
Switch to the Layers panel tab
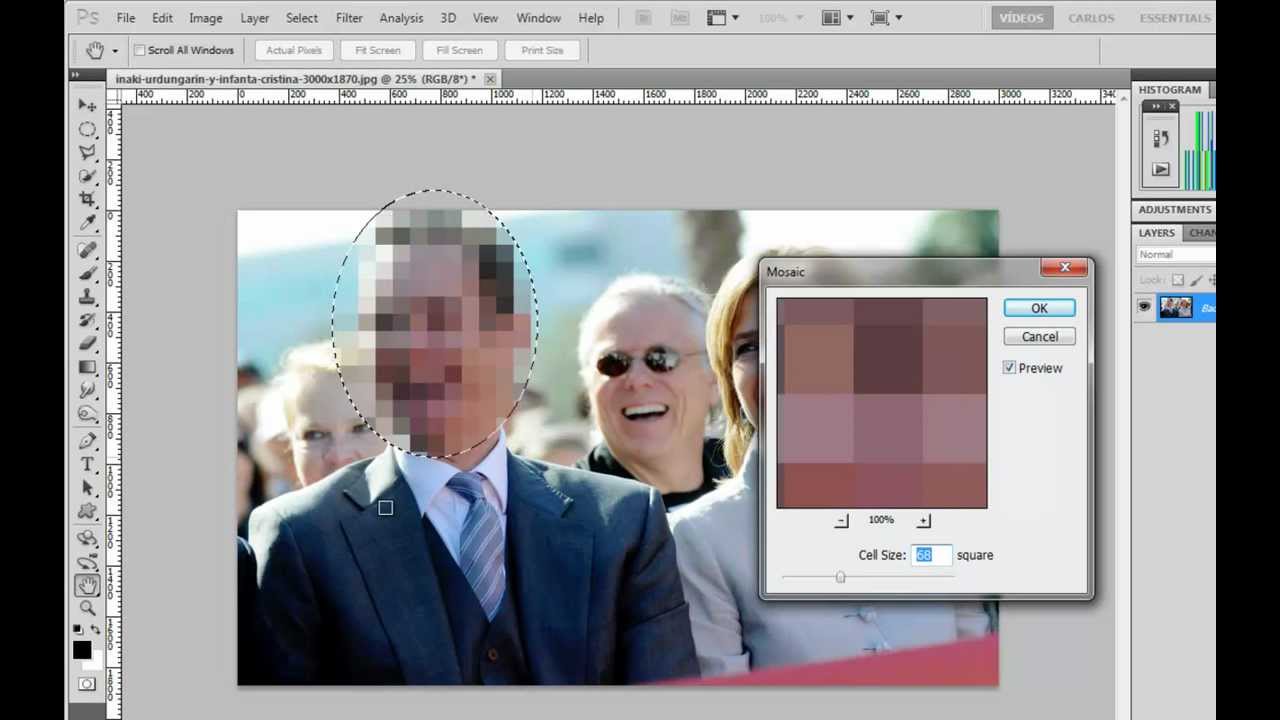tap(1156, 233)
